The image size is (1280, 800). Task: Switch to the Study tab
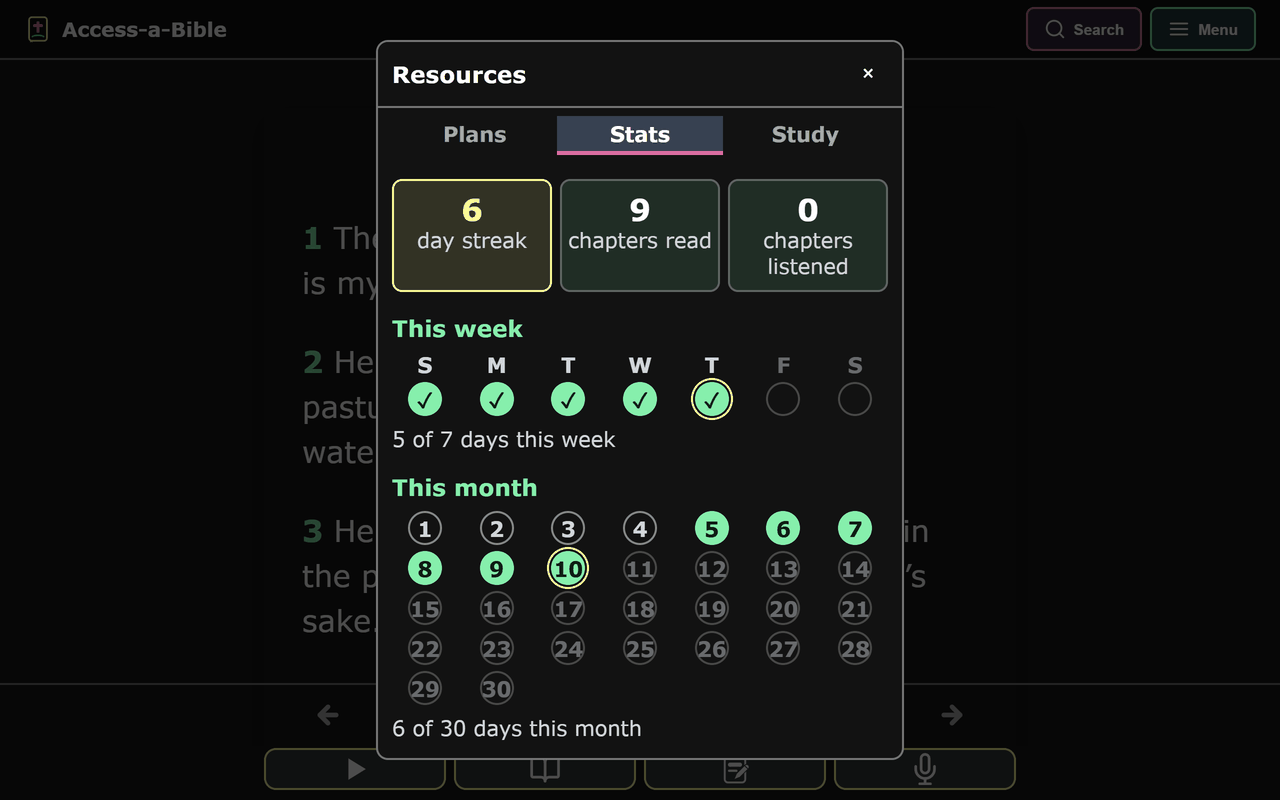coord(805,135)
